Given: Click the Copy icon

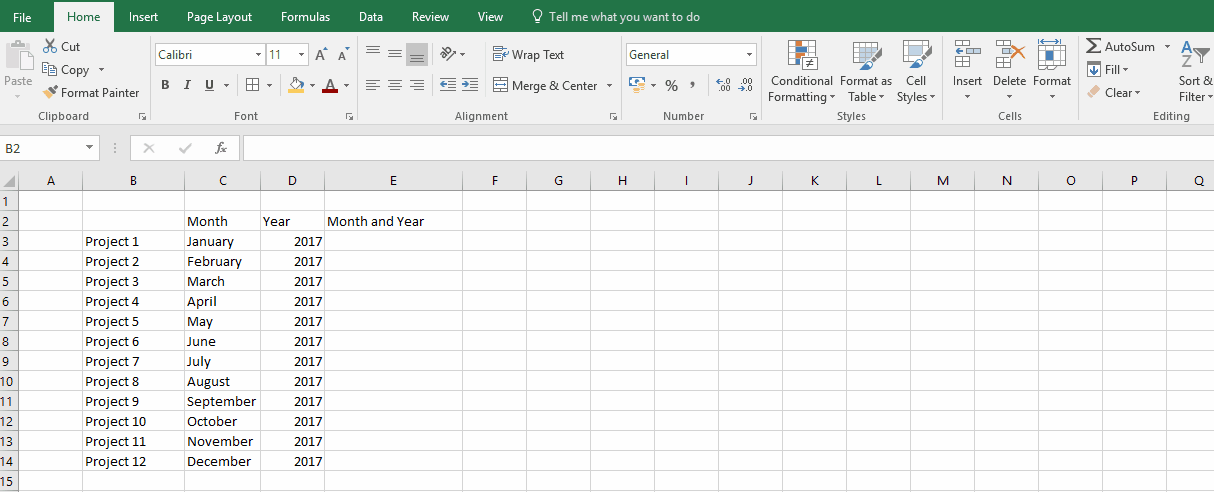Looking at the screenshot, I should click(x=50, y=70).
